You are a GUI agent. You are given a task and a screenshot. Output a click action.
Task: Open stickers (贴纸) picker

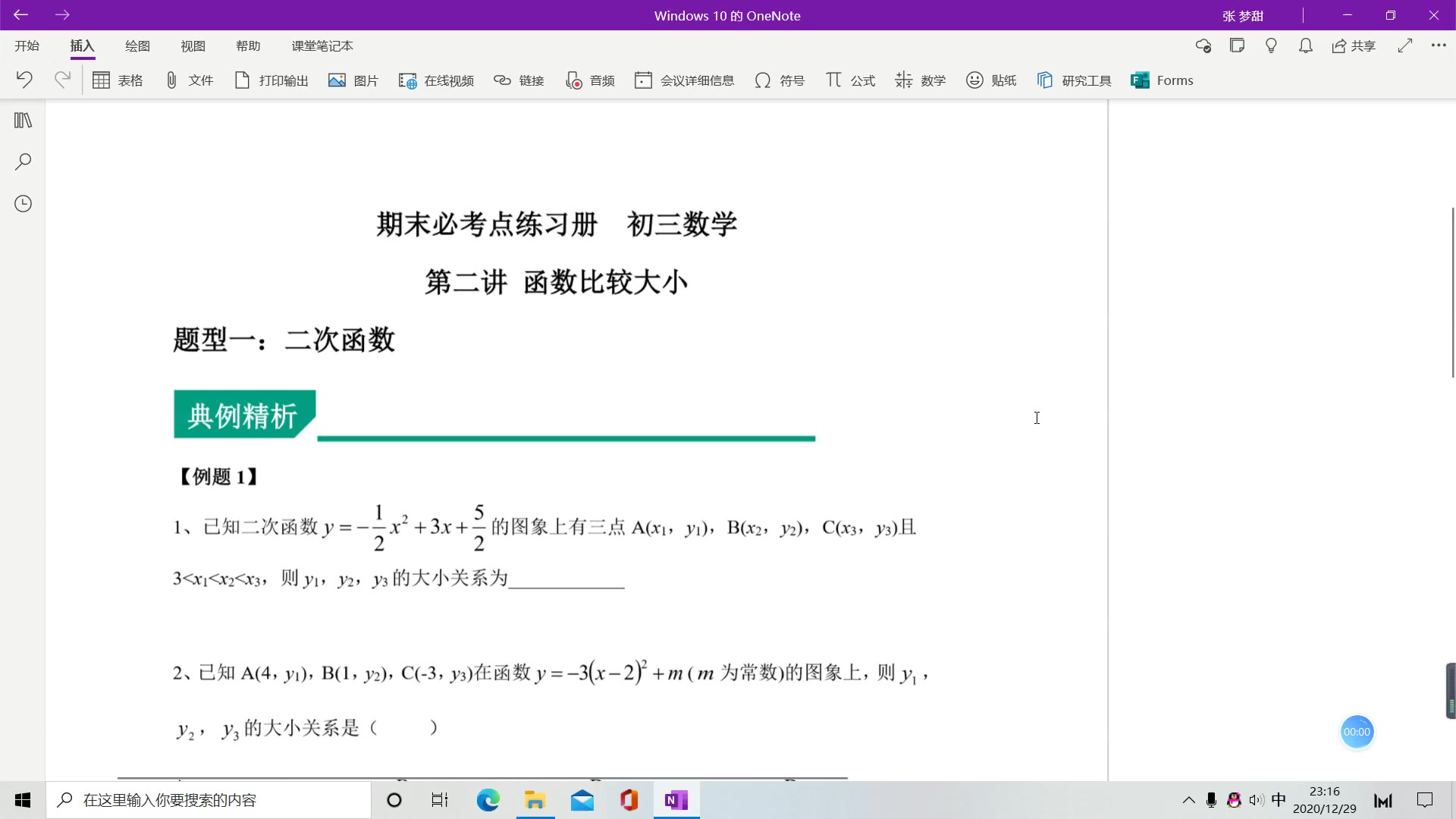pyautogui.click(x=990, y=80)
